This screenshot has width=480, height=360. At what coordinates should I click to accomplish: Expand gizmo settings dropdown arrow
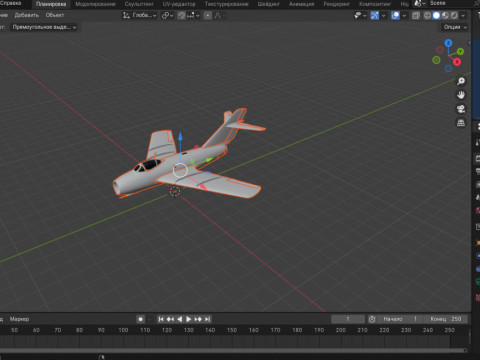tap(383, 16)
